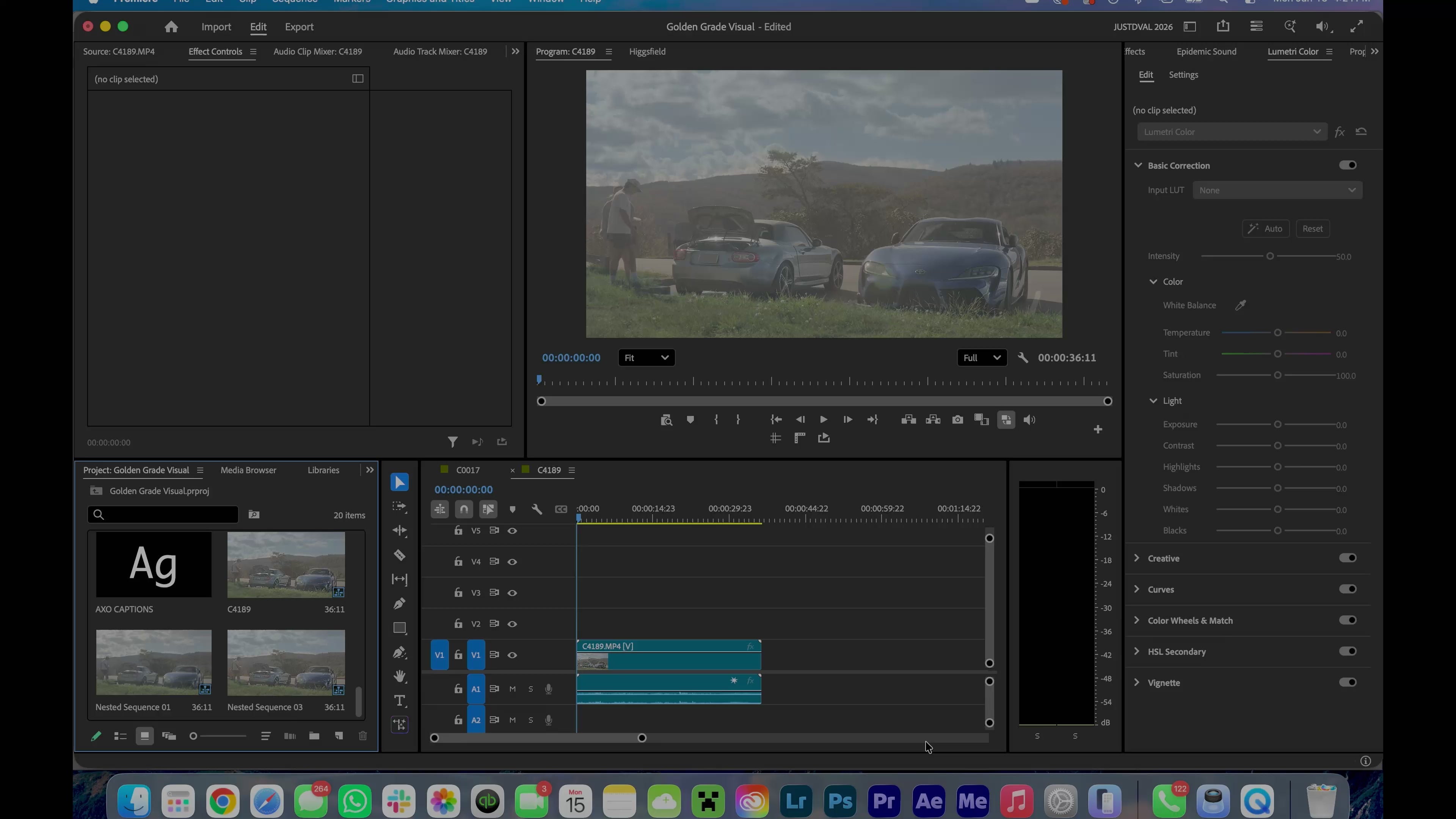Switch to the Import workspace tab
Viewport: 1456px width, 819px height.
point(217,27)
